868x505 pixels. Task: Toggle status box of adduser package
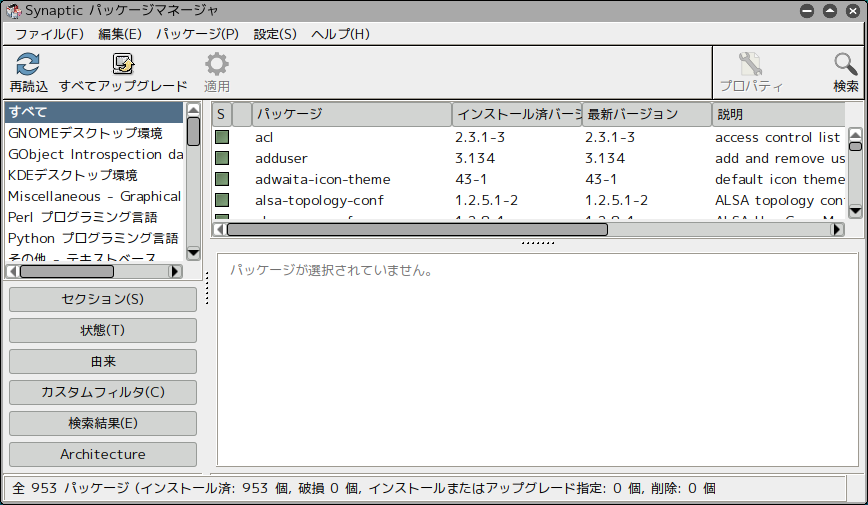click(x=222, y=158)
